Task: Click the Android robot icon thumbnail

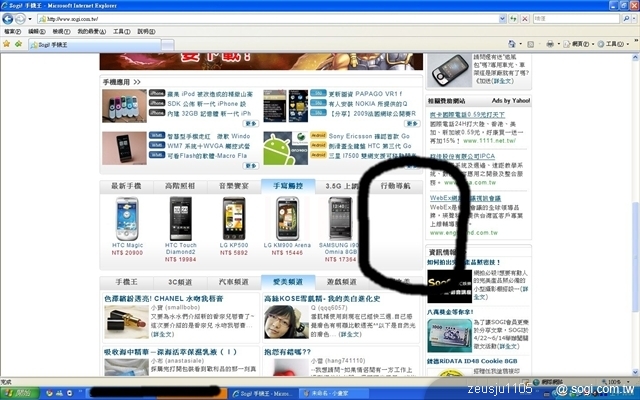Action: coord(275,149)
